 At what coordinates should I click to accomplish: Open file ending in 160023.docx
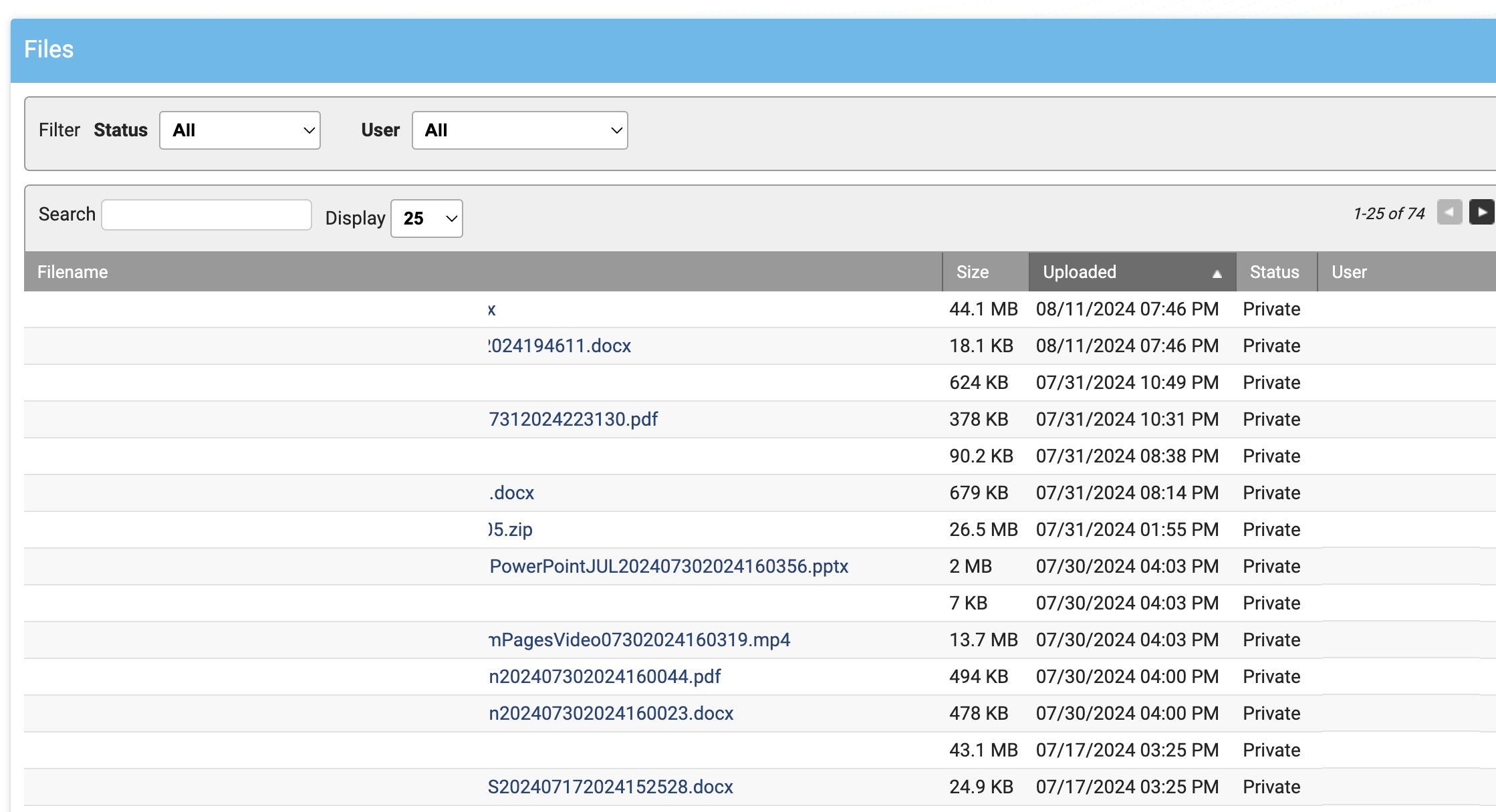611,713
